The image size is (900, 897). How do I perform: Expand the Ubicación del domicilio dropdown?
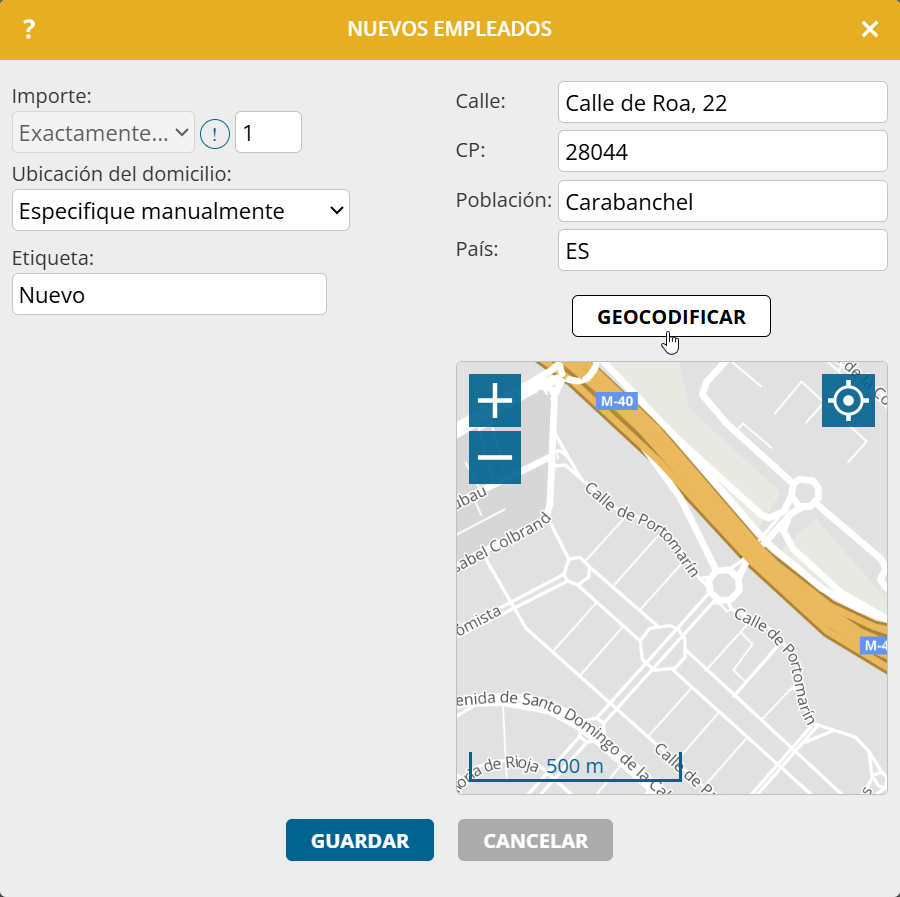pyautogui.click(x=181, y=210)
